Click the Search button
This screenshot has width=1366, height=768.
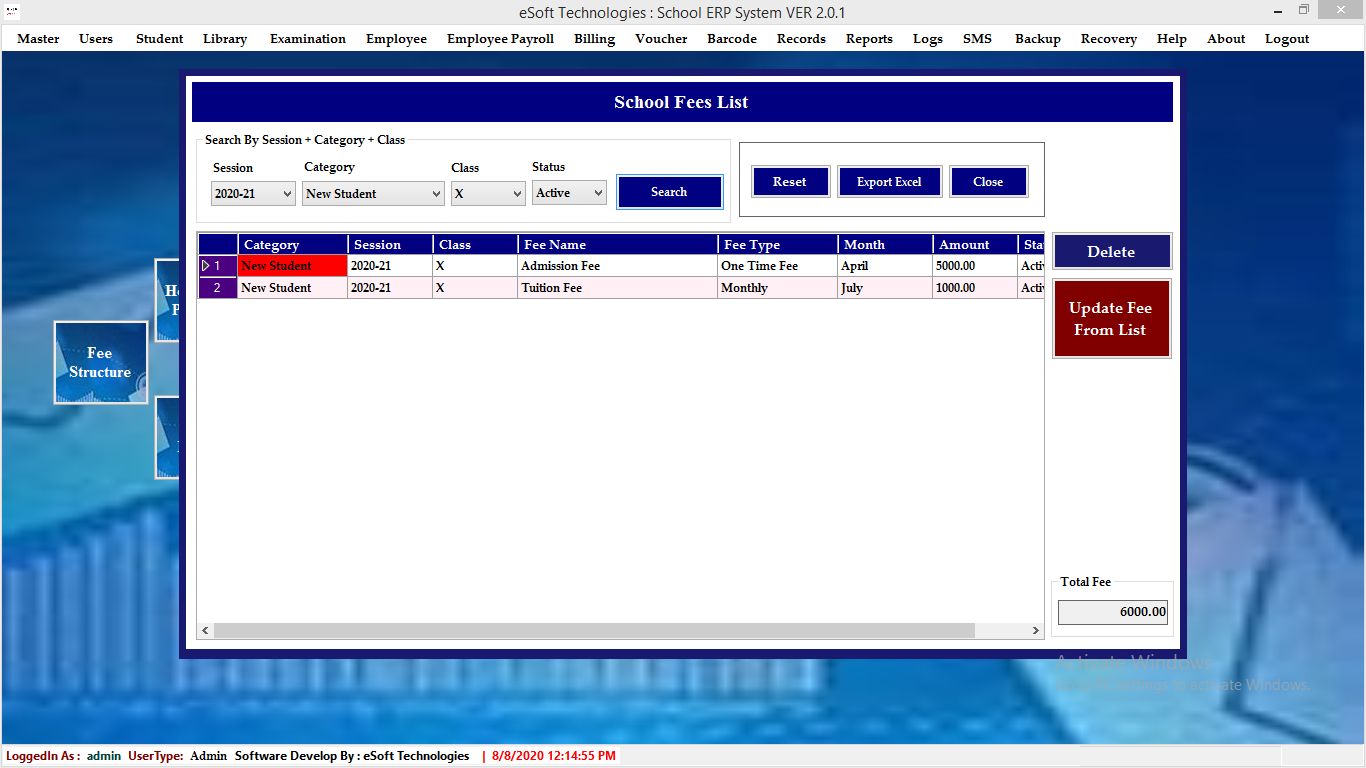click(669, 192)
